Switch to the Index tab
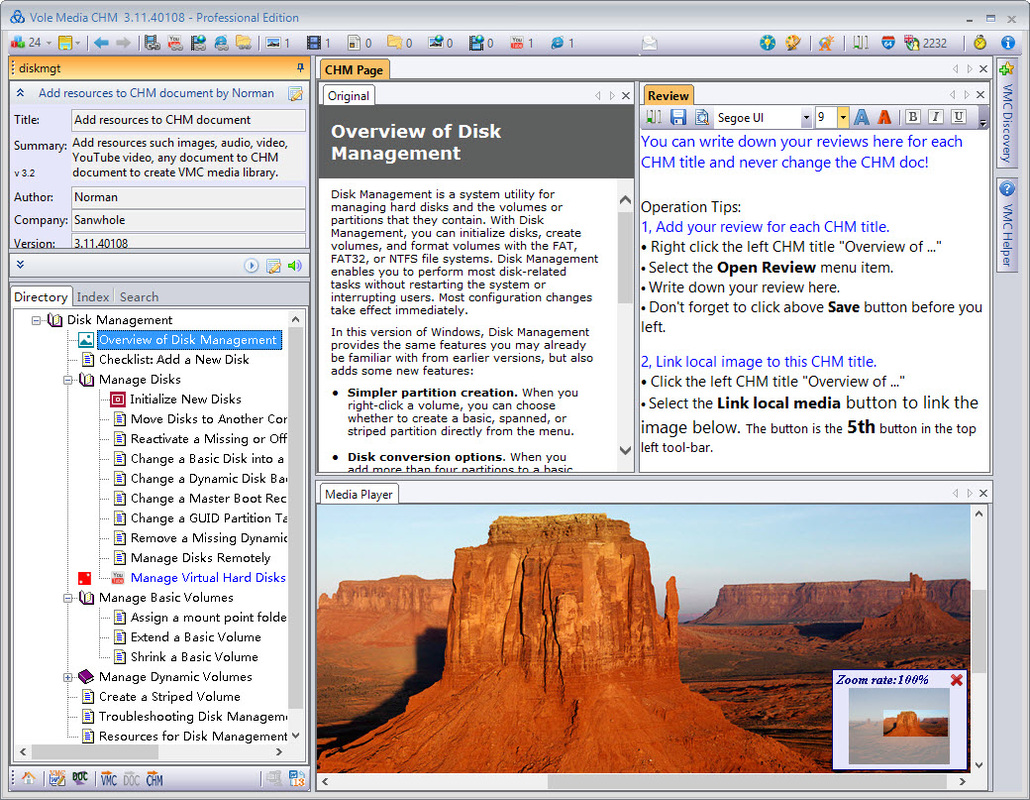 pyautogui.click(x=93, y=297)
